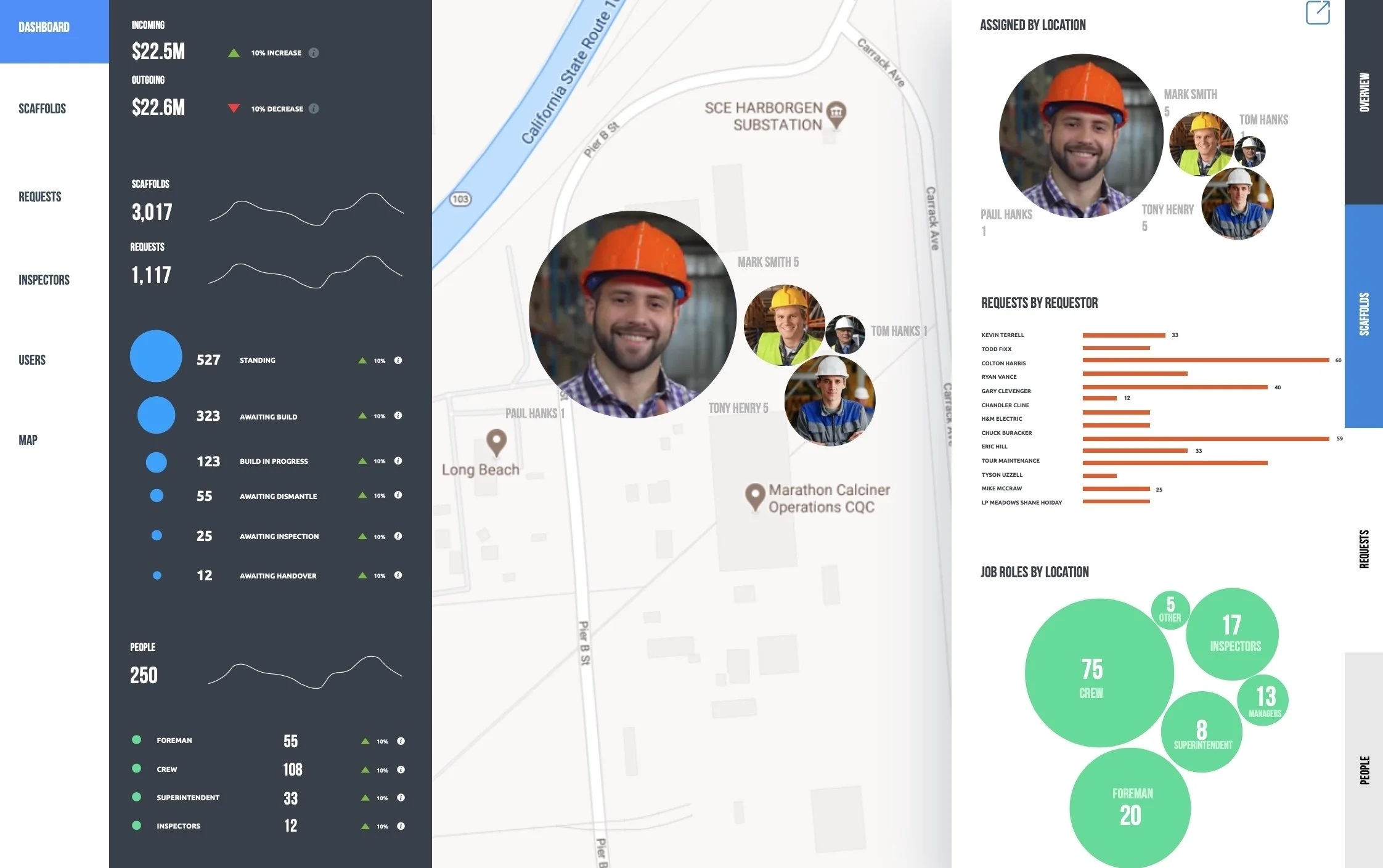Image resolution: width=1383 pixels, height=868 pixels.
Task: Click the Marathon Calciner Operations map pin
Action: (x=754, y=495)
